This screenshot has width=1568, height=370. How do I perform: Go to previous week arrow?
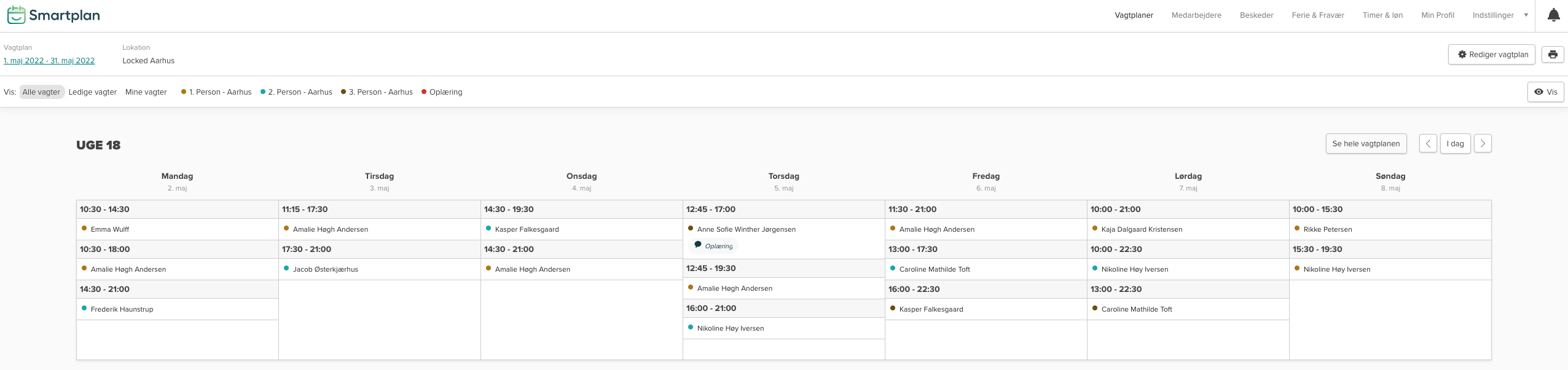(1428, 143)
